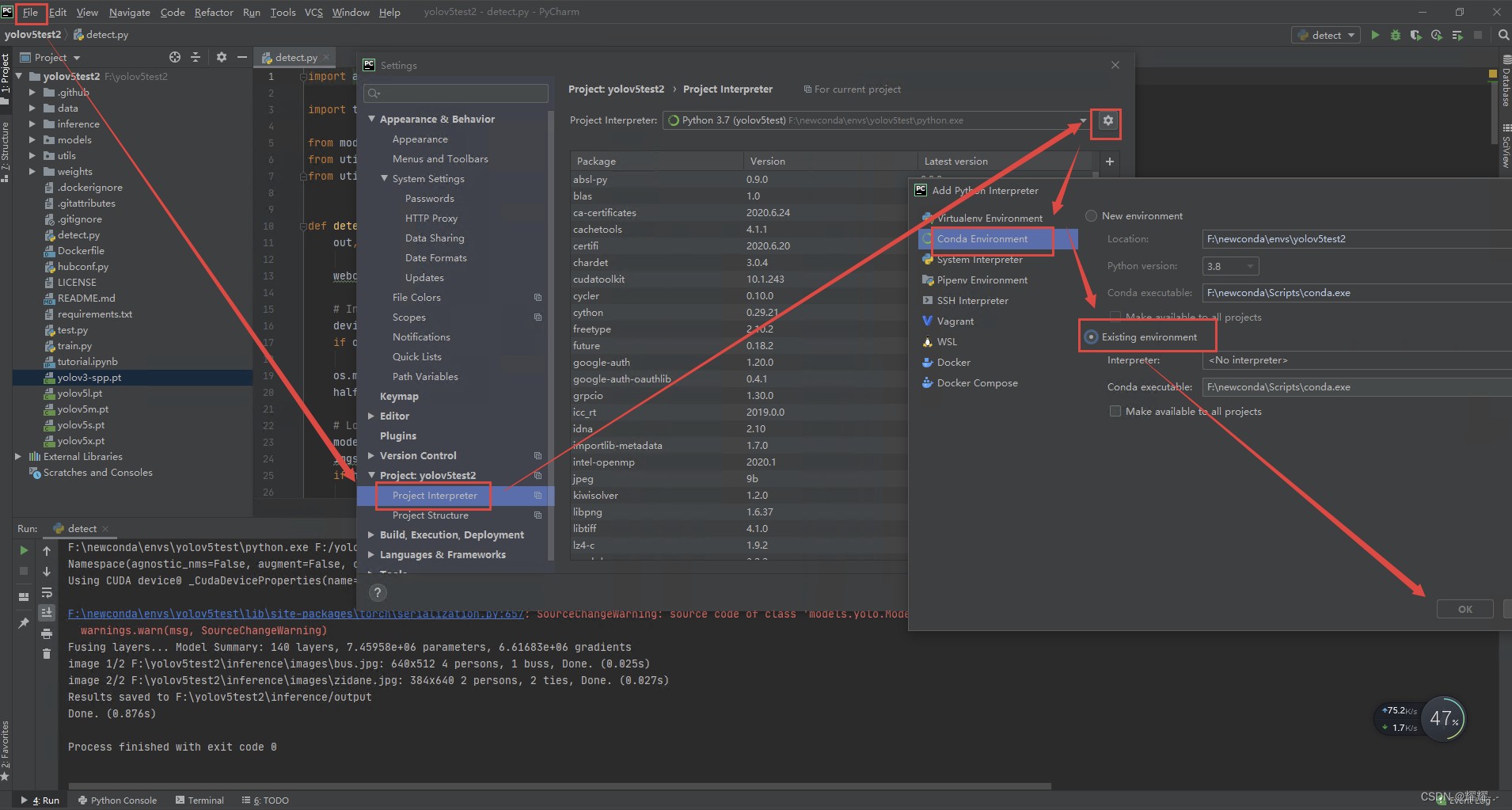Screen dimensions: 1512x810
Task: Select SSH Interpreter option
Action: 972,301
